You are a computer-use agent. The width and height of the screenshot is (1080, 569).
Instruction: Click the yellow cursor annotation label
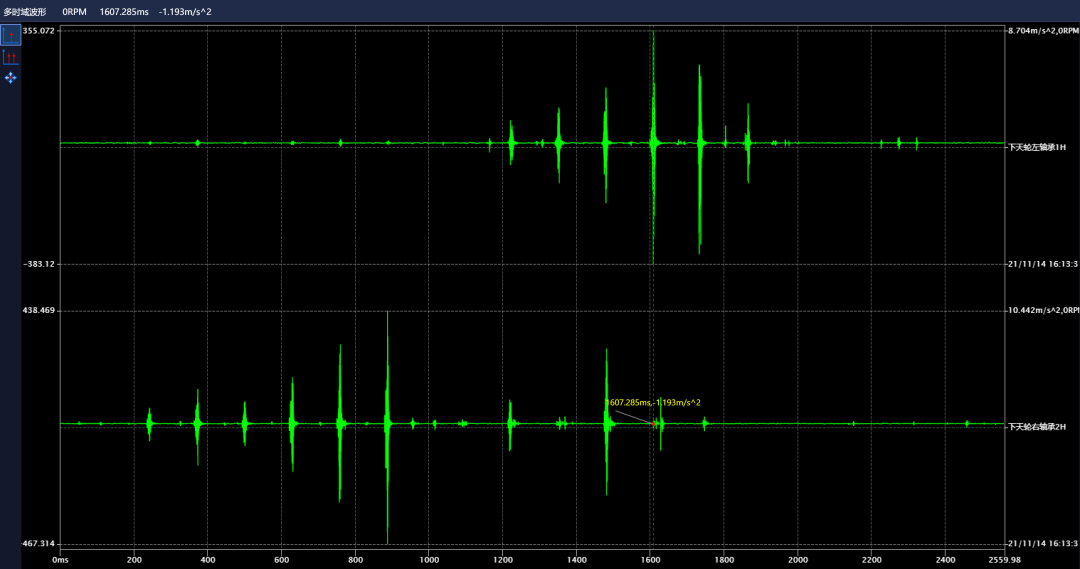(653, 403)
